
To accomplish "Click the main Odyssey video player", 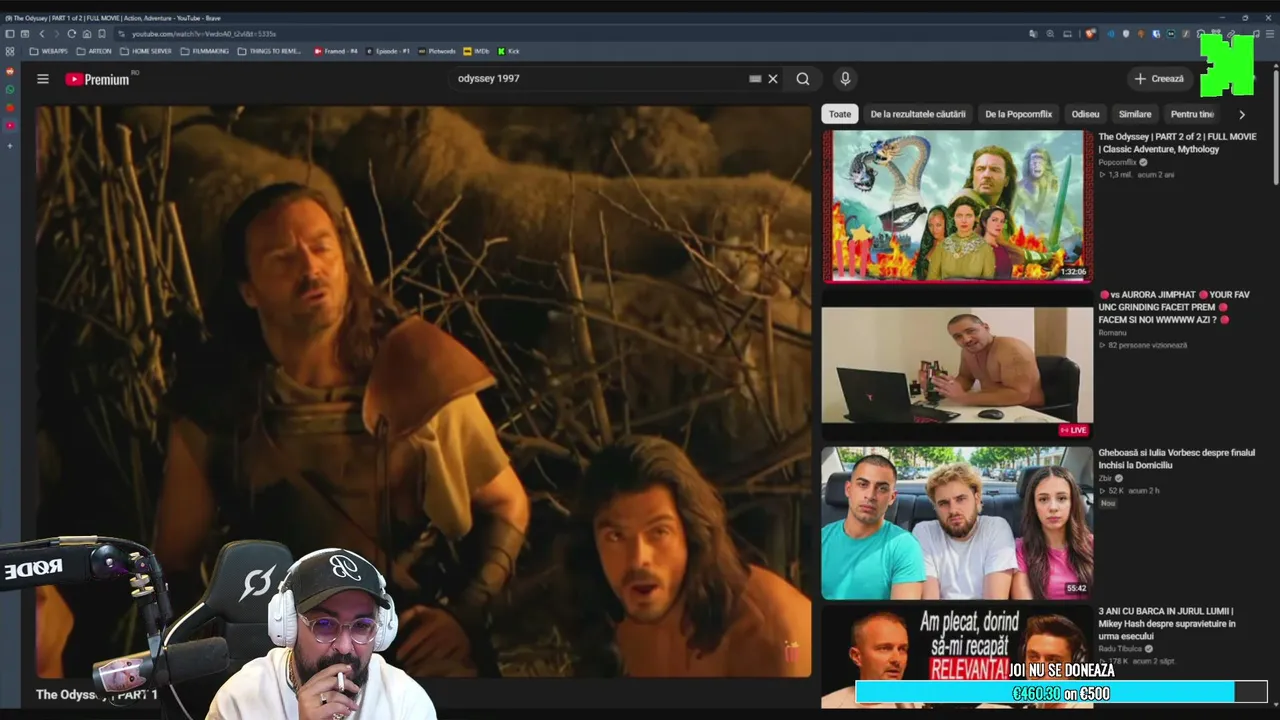I will (423, 392).
